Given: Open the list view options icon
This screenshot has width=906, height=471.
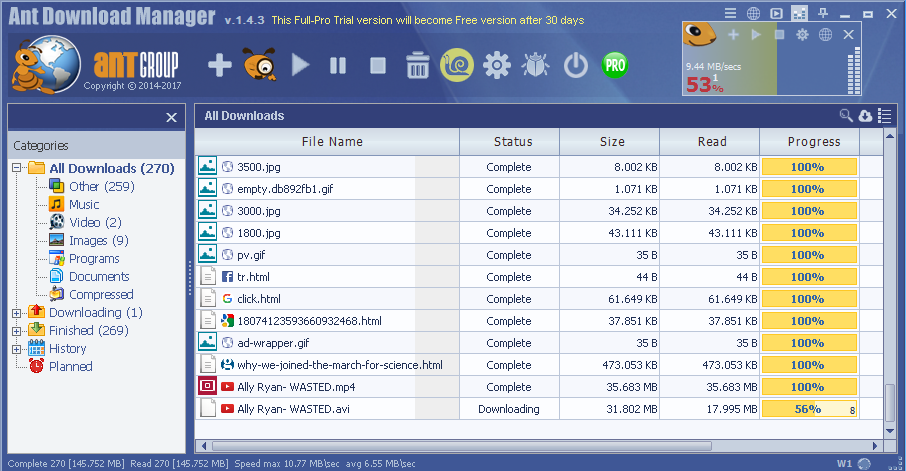Looking at the screenshot, I should (x=885, y=116).
